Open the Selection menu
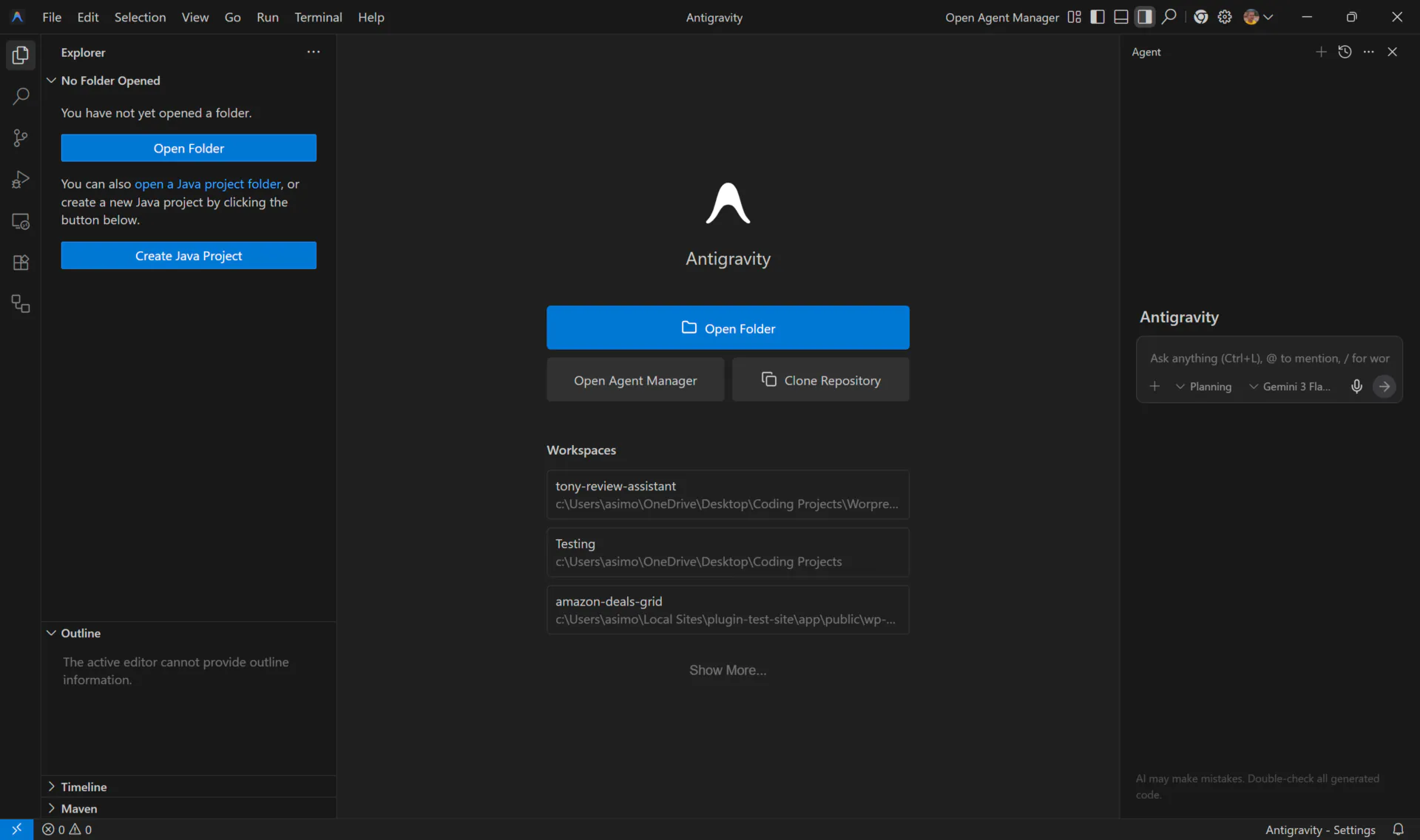The height and width of the screenshot is (840, 1420). coord(140,17)
